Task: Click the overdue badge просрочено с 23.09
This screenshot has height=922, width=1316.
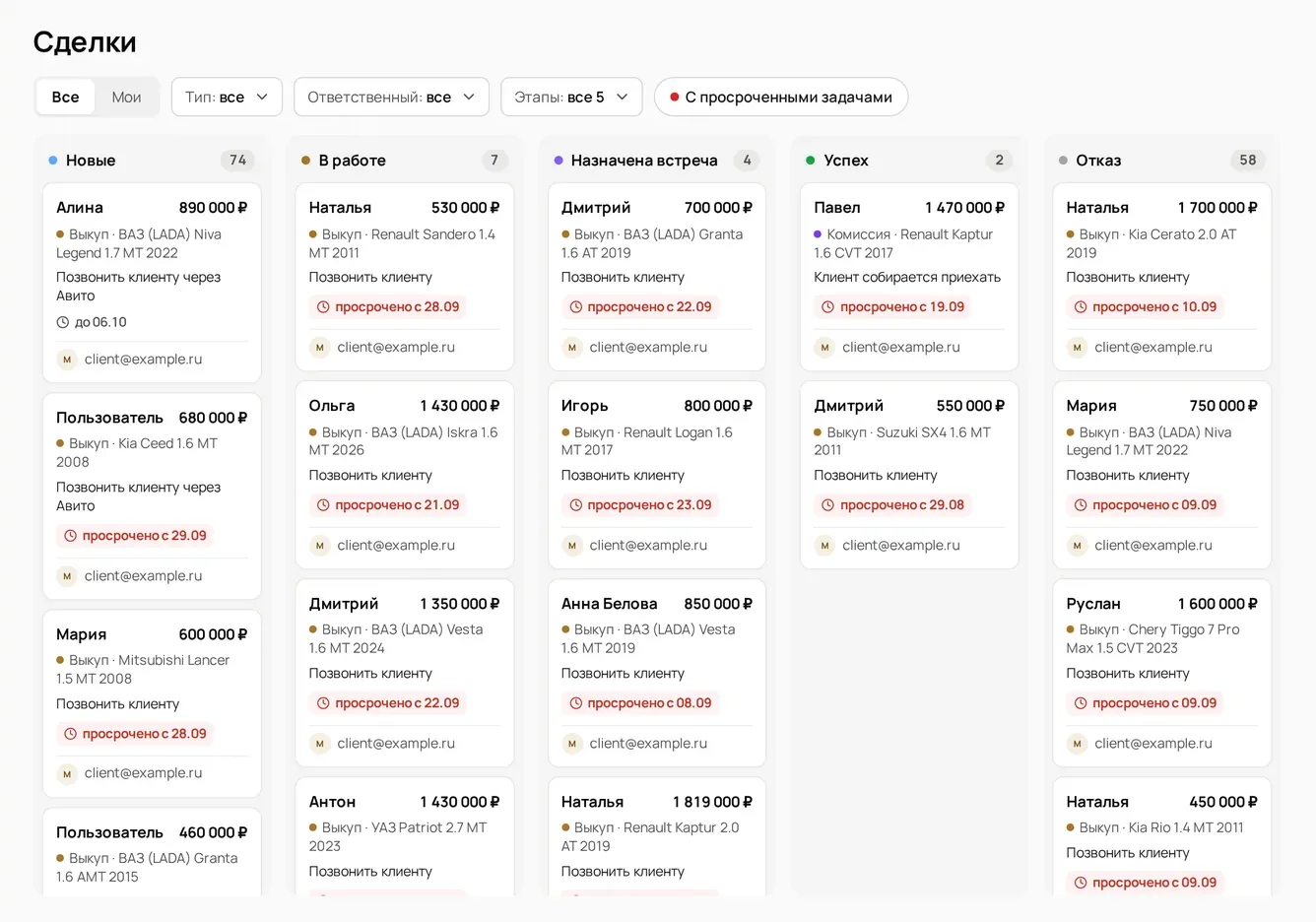Action: point(641,505)
